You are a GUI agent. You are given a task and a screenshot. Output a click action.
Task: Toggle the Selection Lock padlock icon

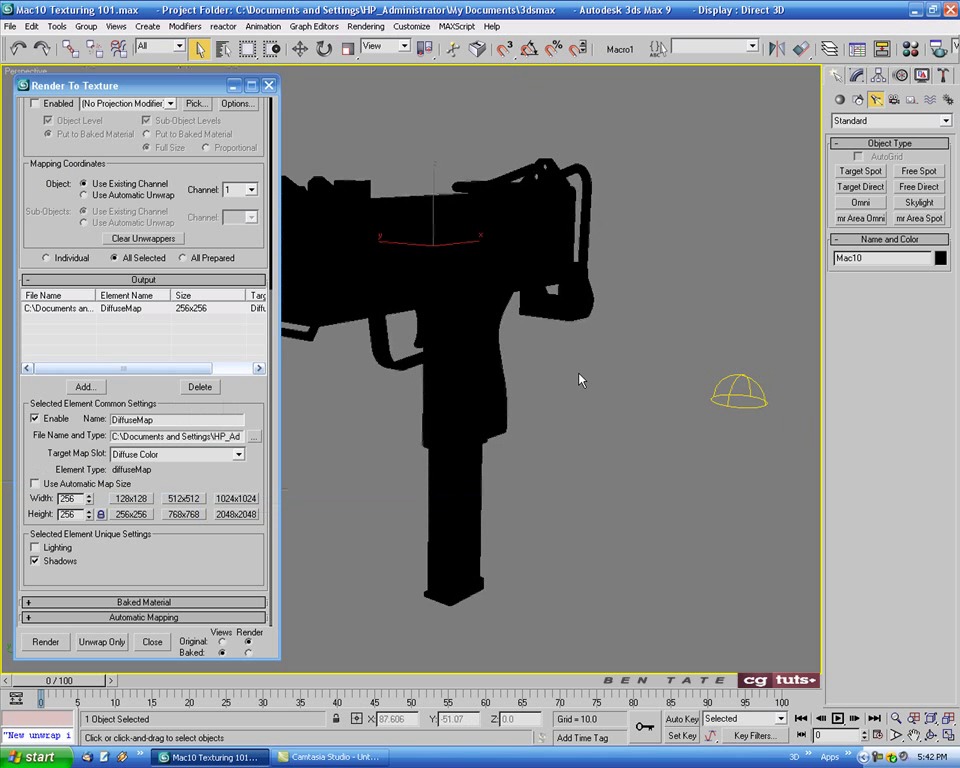tap(336, 719)
